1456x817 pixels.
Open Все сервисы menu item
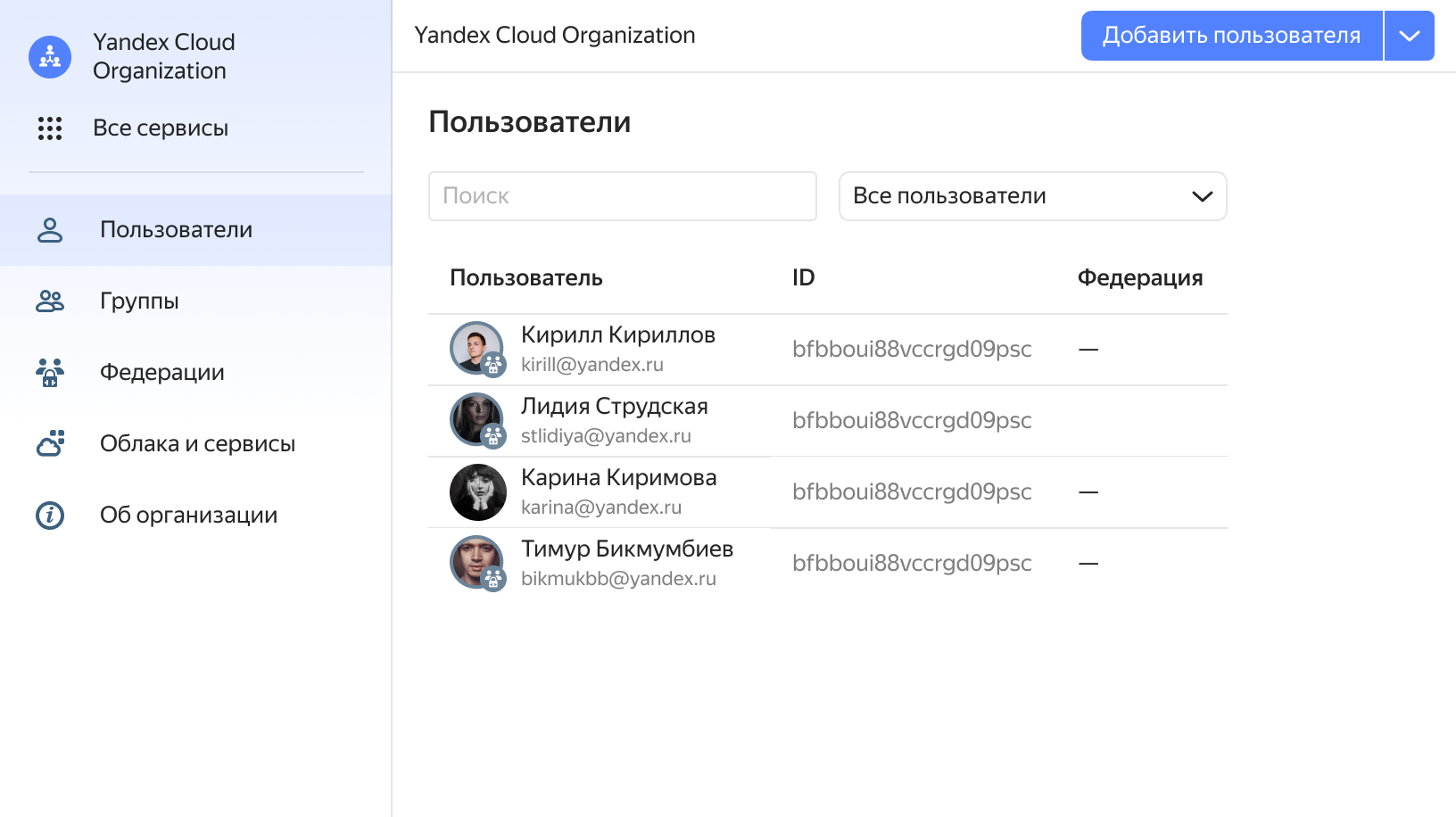coord(161,128)
